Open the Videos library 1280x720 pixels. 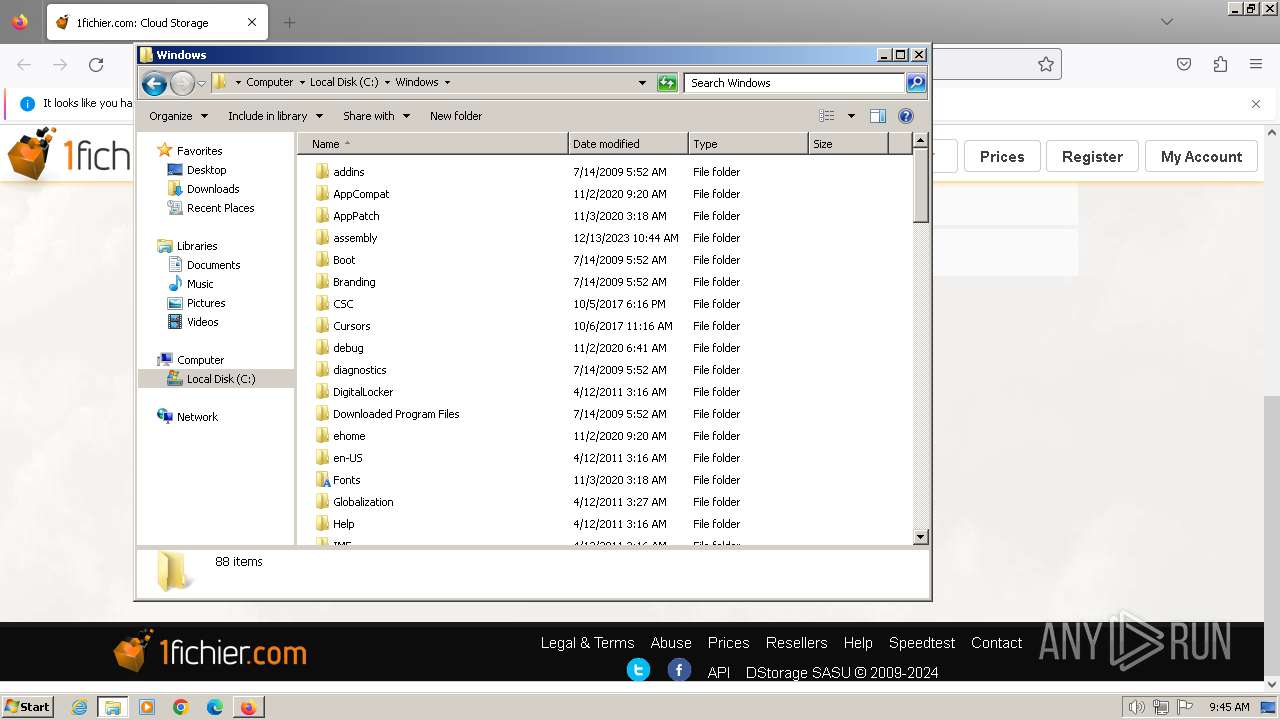(202, 322)
